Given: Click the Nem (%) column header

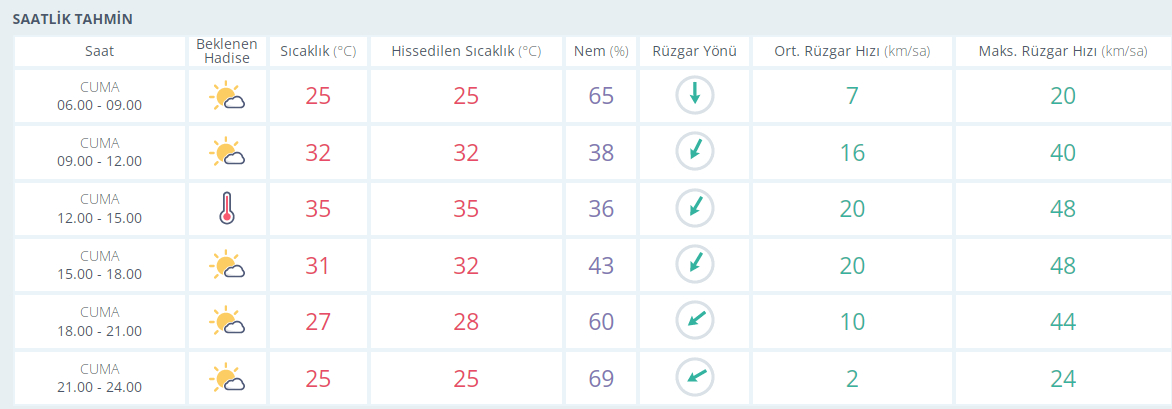Looking at the screenshot, I should (x=601, y=52).
